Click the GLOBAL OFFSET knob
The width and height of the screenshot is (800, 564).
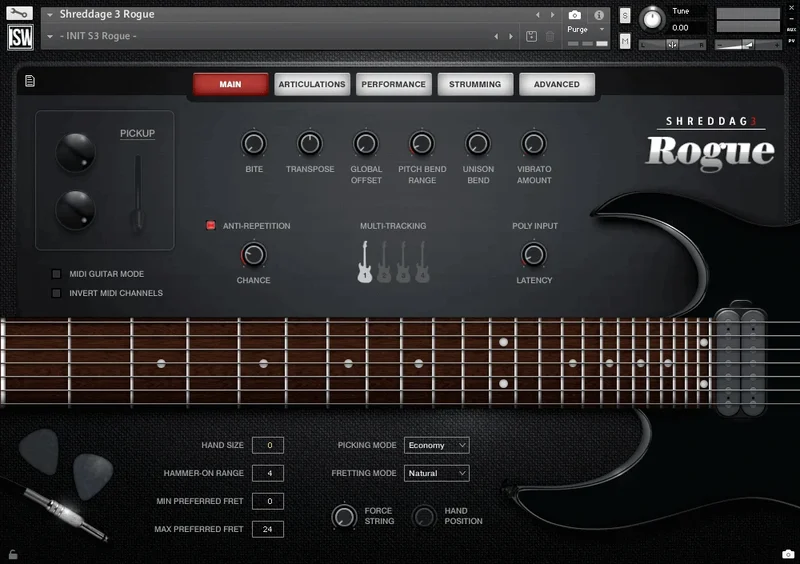pyautogui.click(x=366, y=143)
